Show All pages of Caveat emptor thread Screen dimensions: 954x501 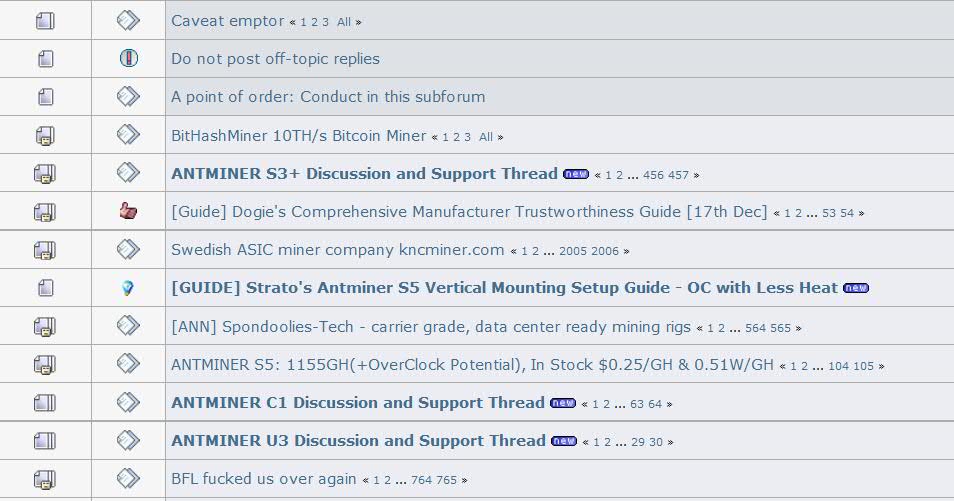[x=344, y=23]
